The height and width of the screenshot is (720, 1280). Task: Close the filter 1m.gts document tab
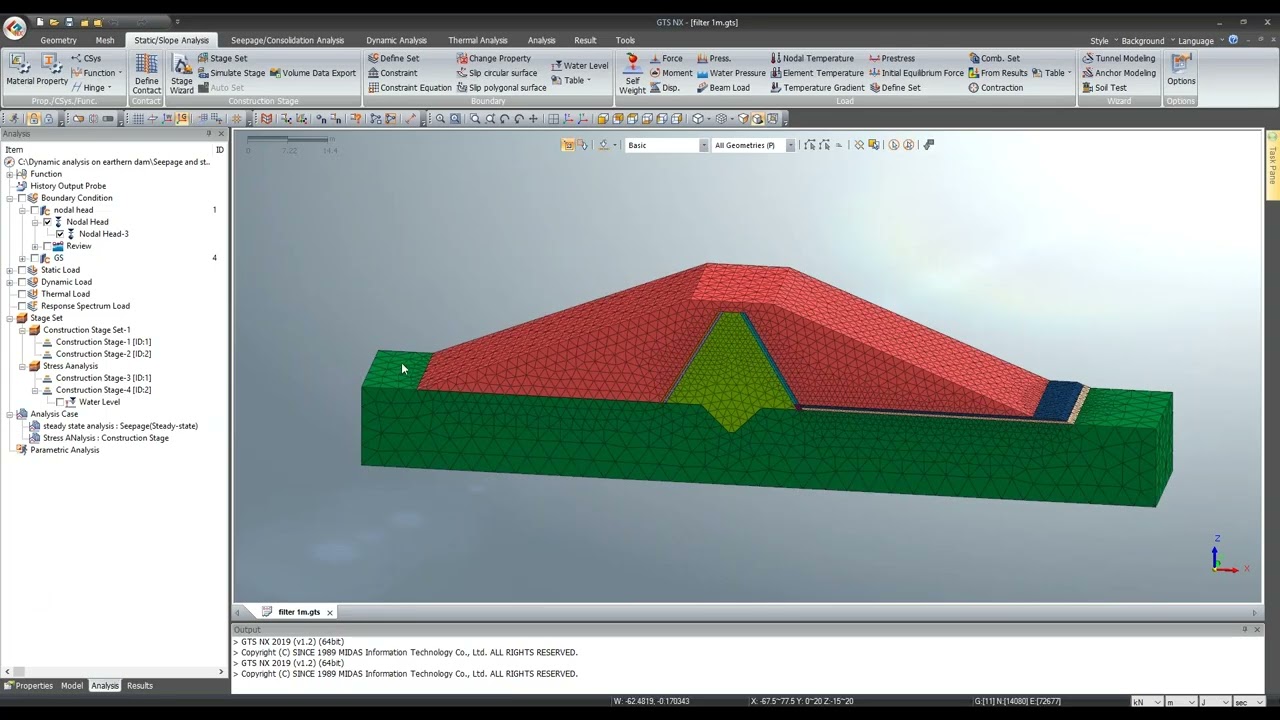point(329,612)
